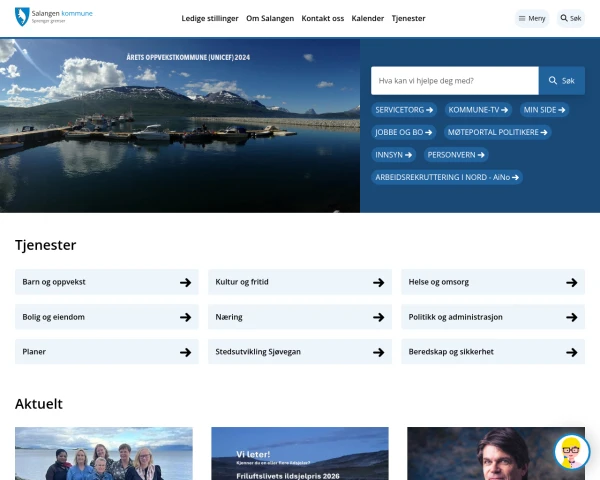
Task: Open Stedsutvikling Sjøvegan text
Action: pos(258,352)
